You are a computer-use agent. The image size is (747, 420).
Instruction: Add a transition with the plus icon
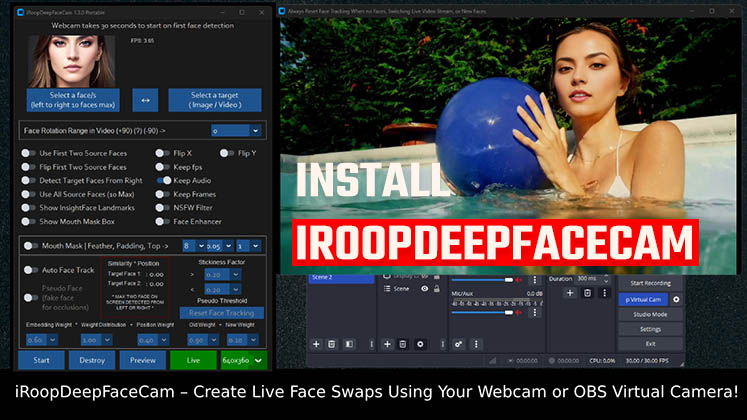tap(570, 293)
